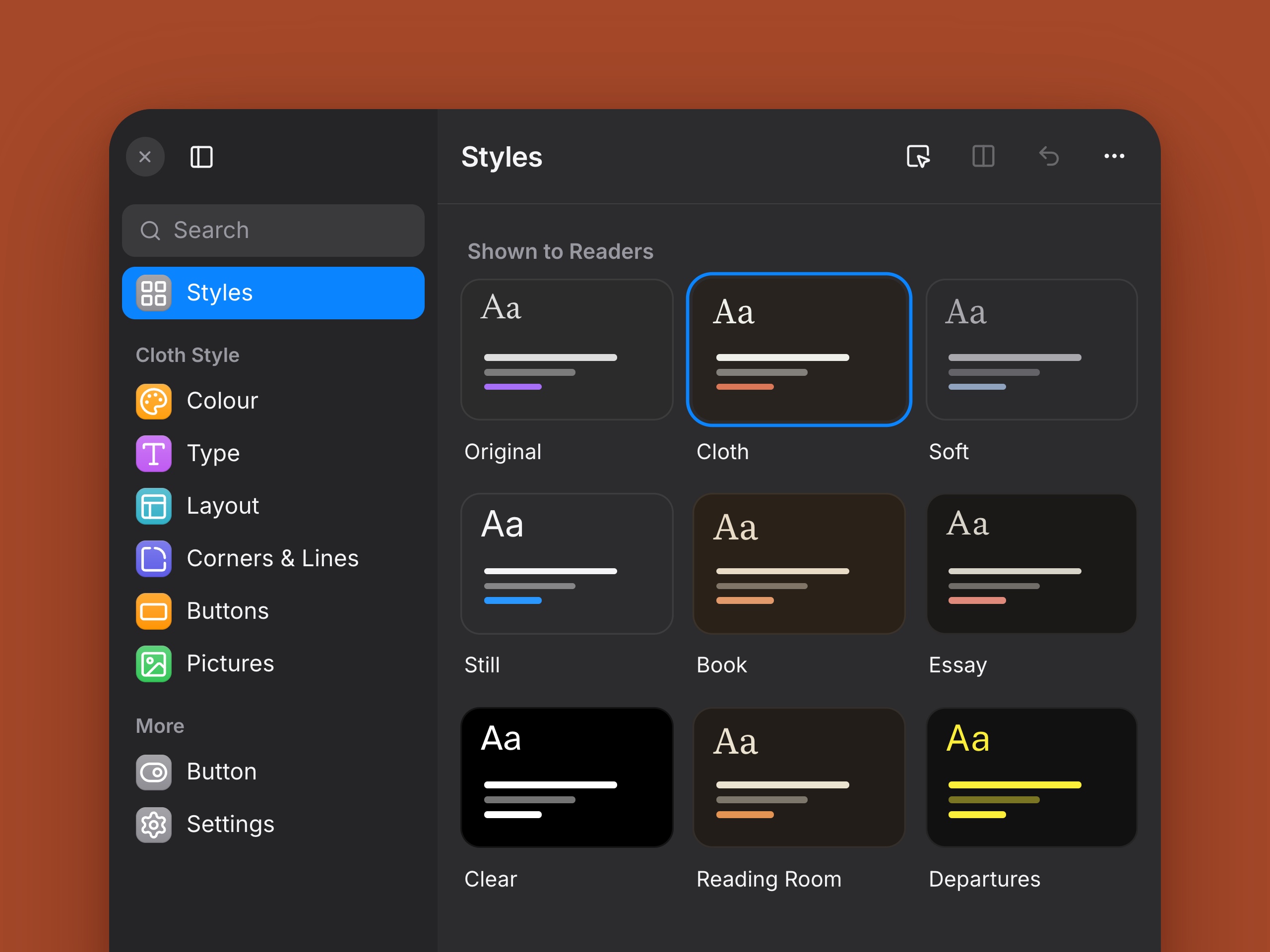
Task: Choose the Still style thumbnail
Action: click(x=567, y=563)
